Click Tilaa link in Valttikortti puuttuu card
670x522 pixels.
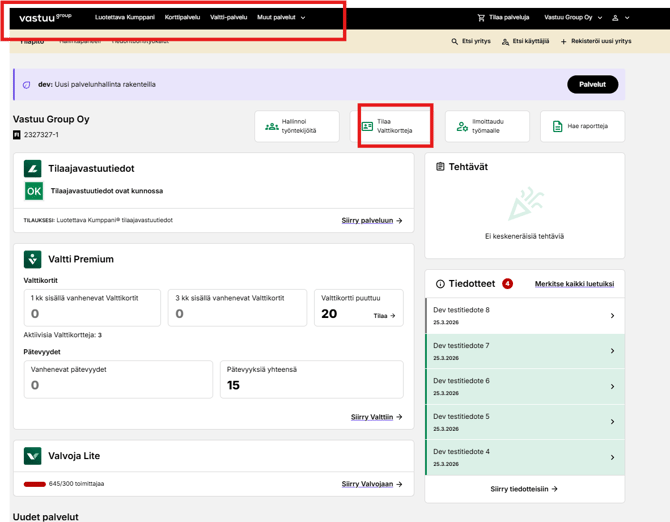coord(384,316)
